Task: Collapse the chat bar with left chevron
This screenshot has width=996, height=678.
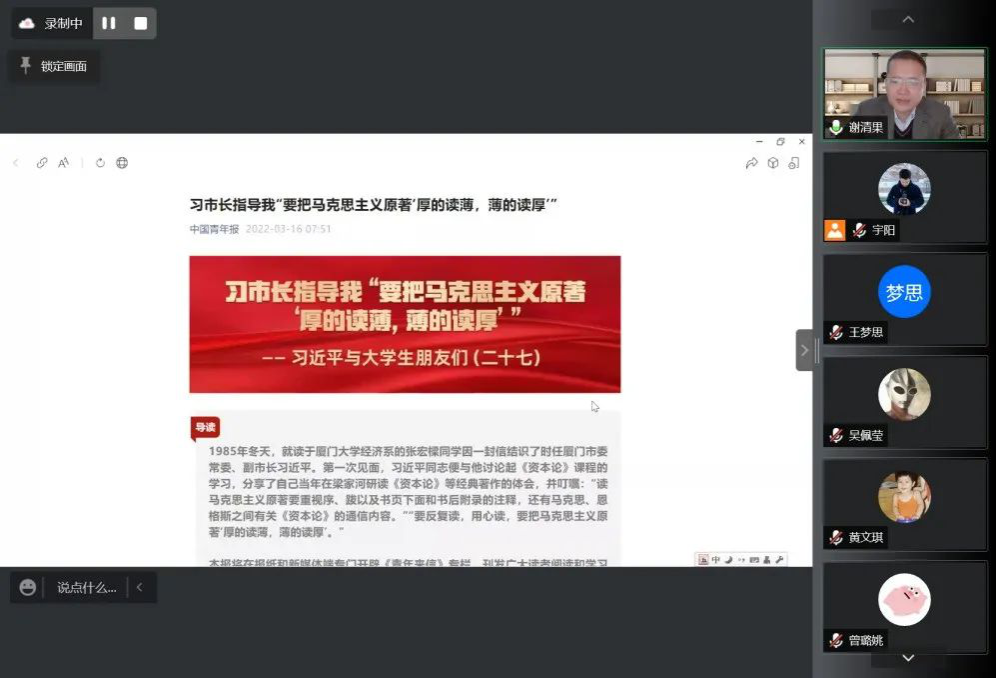Action: (x=140, y=587)
